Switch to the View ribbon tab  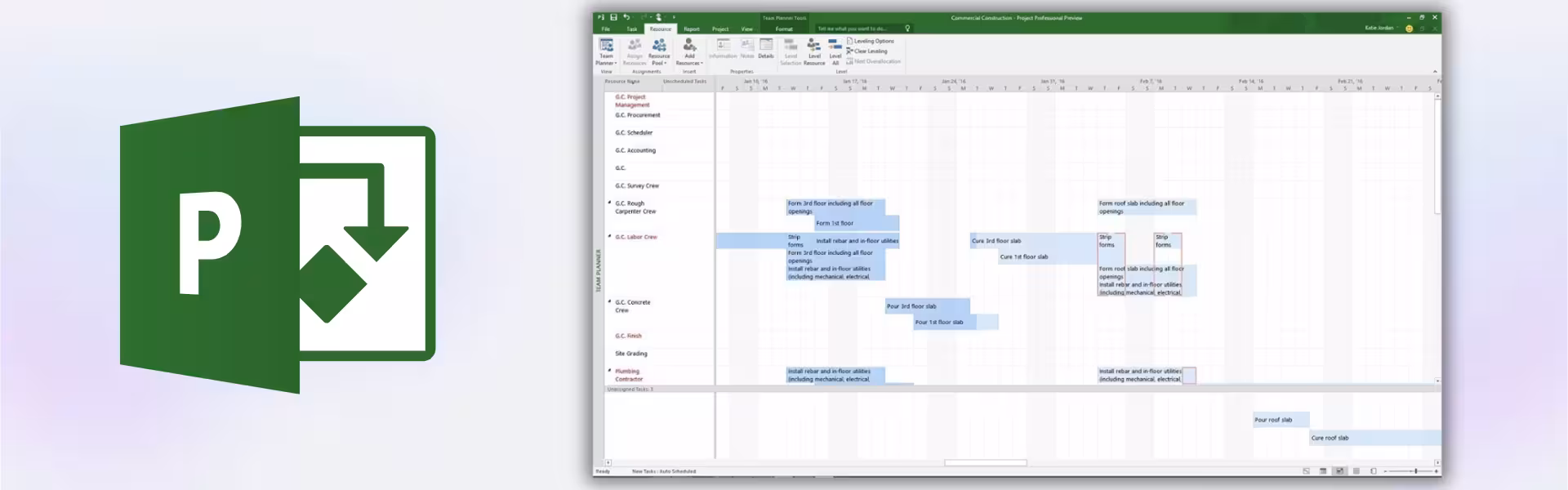pyautogui.click(x=746, y=29)
